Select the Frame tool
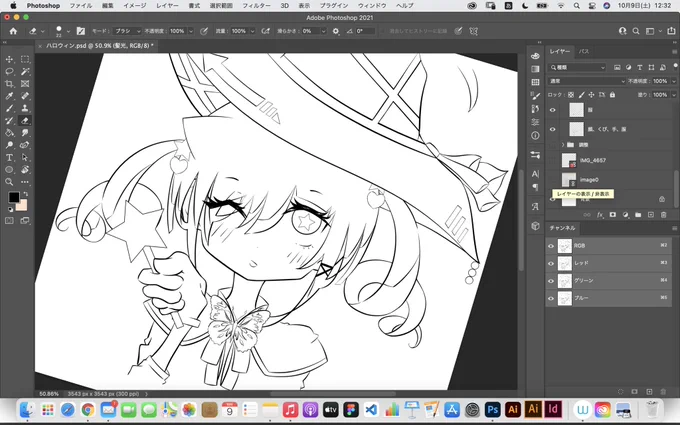The width and height of the screenshot is (680, 425). [x=25, y=84]
